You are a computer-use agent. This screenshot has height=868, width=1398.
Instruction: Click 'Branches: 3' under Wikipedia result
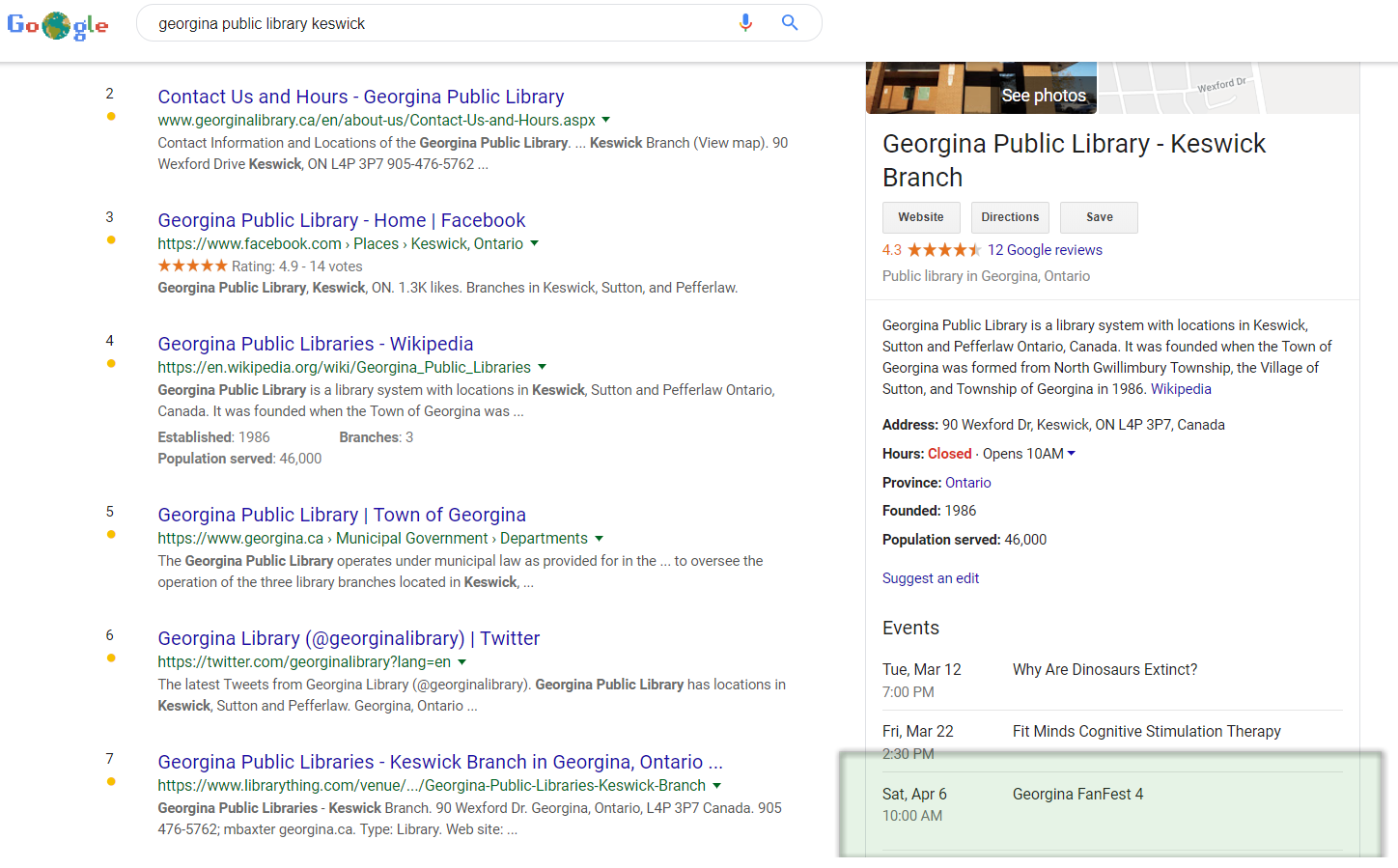tap(376, 437)
